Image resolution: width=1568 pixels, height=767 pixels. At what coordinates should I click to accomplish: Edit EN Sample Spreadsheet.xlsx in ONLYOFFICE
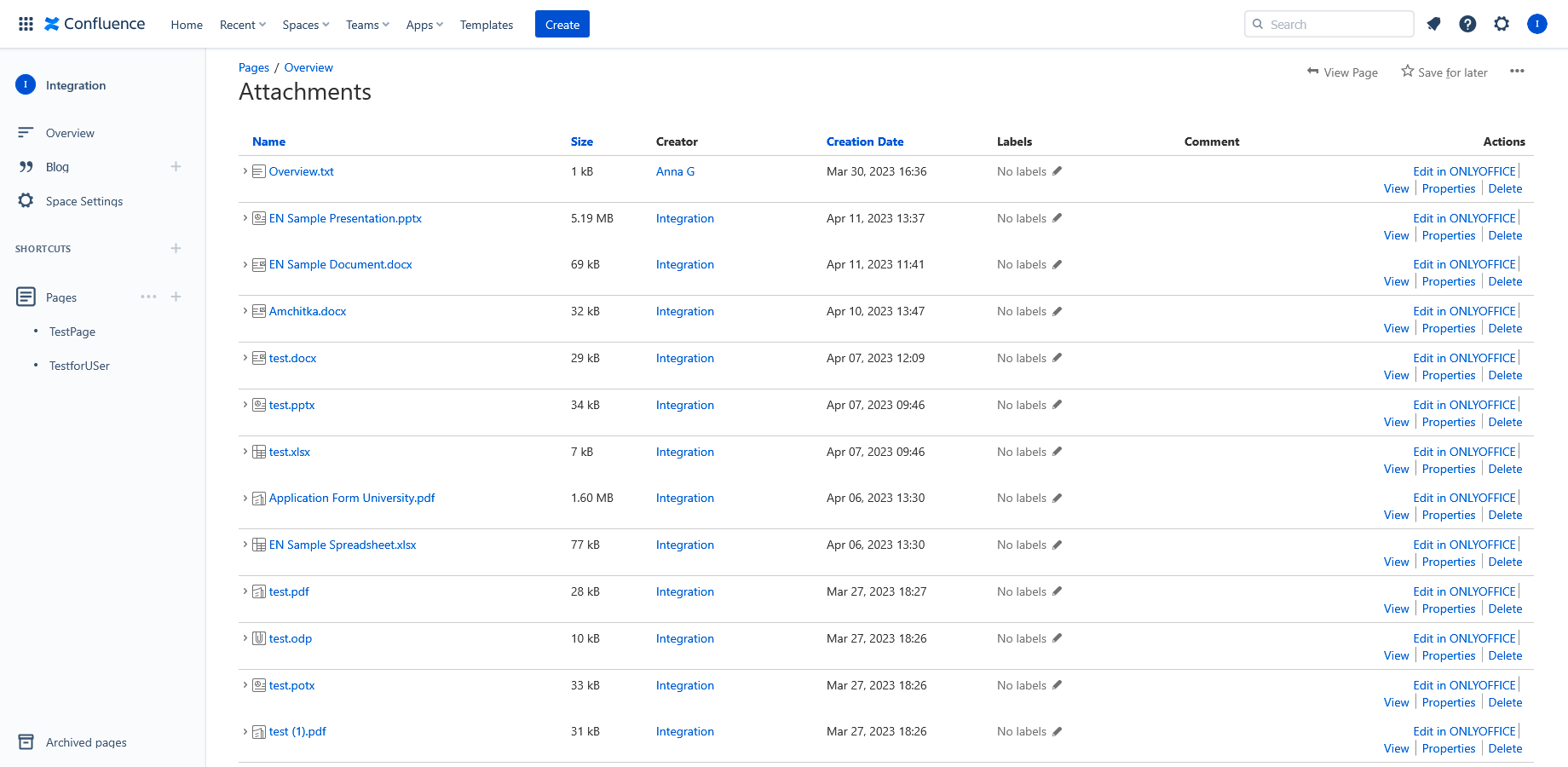1464,545
